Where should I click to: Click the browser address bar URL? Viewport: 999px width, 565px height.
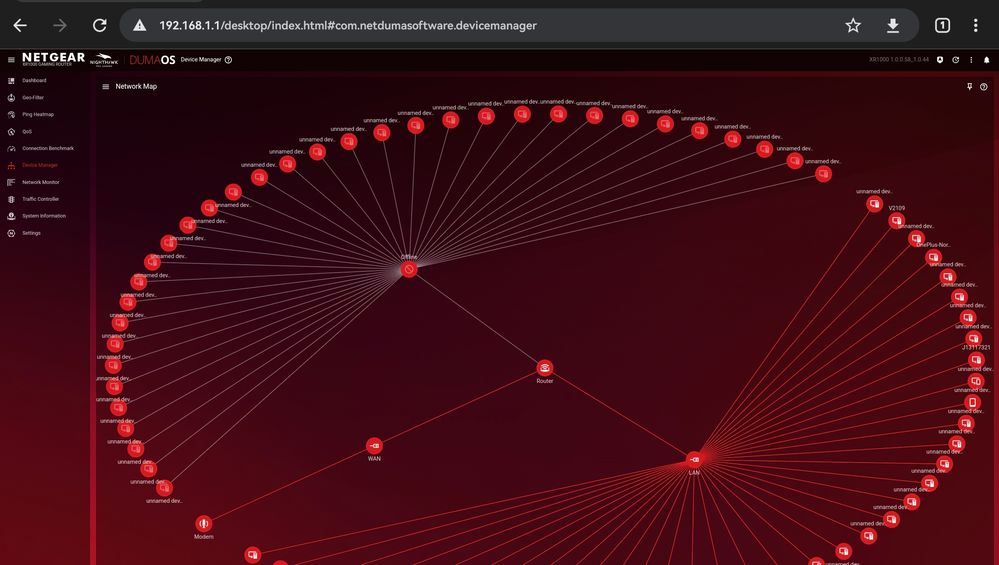coord(348,25)
